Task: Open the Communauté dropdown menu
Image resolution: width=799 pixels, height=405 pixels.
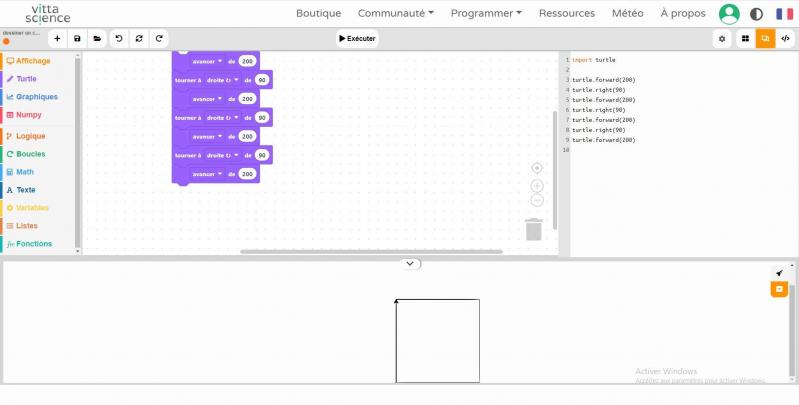Action: pyautogui.click(x=396, y=13)
